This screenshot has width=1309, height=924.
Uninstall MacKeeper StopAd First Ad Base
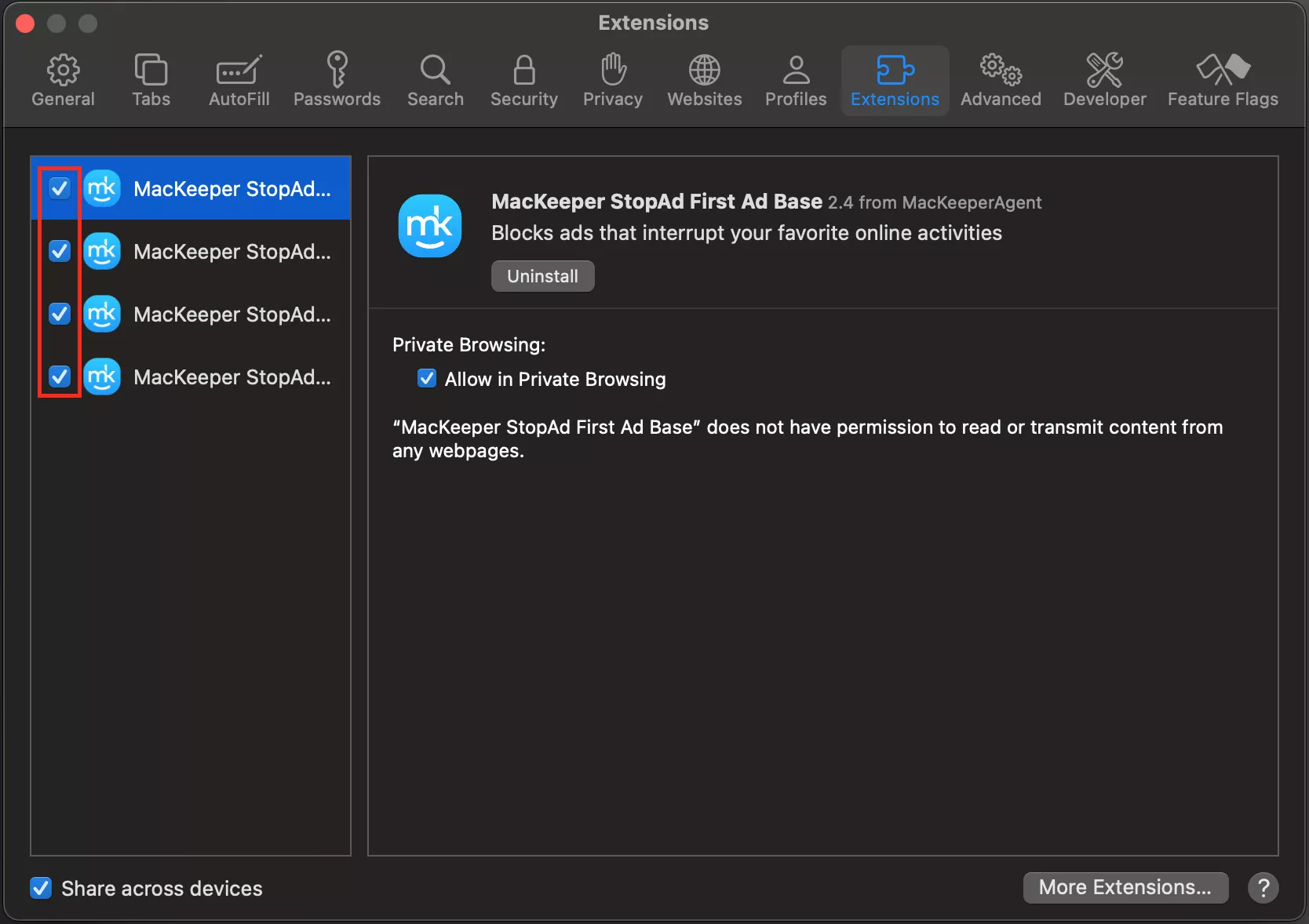541,276
